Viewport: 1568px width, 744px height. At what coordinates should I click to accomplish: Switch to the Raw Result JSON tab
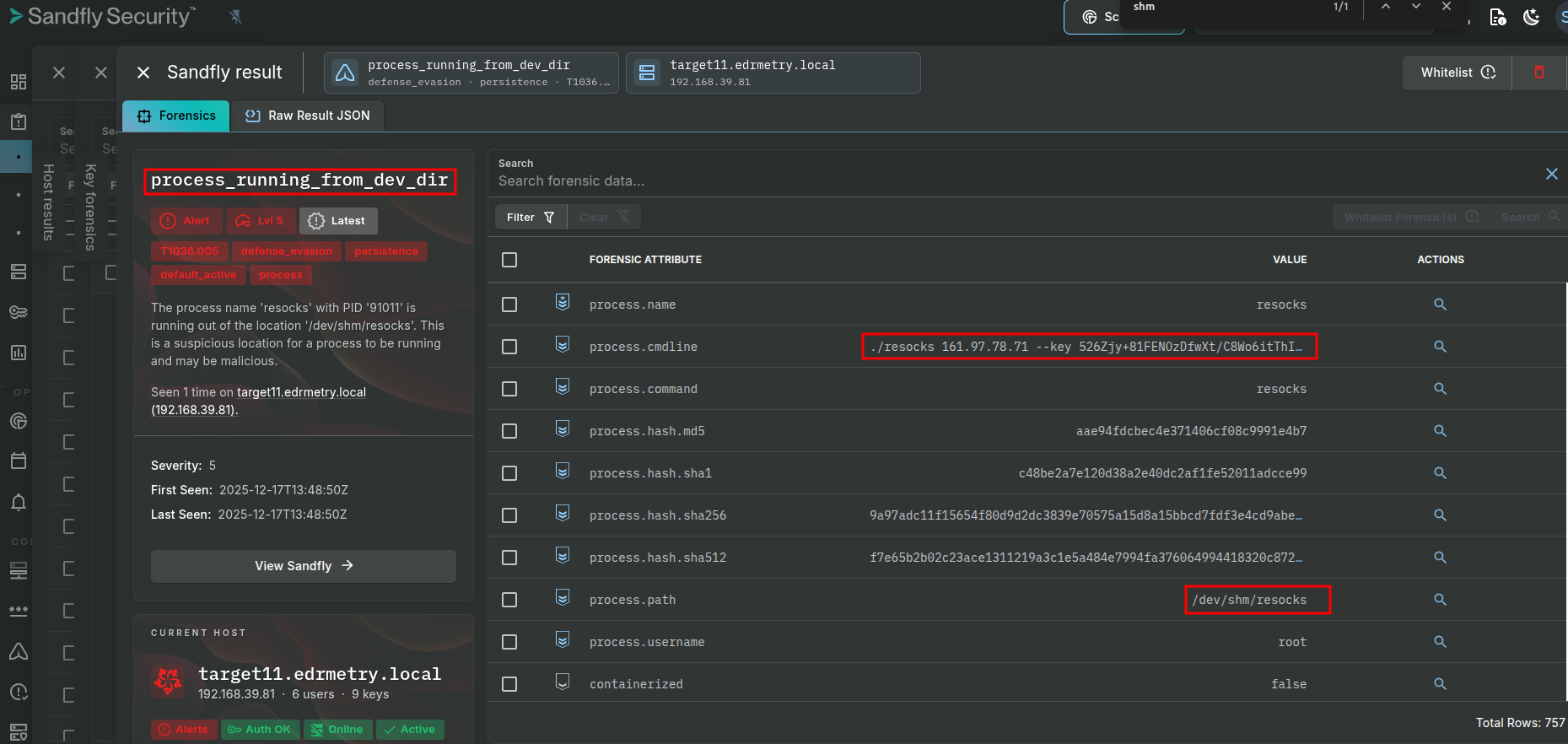tap(308, 116)
